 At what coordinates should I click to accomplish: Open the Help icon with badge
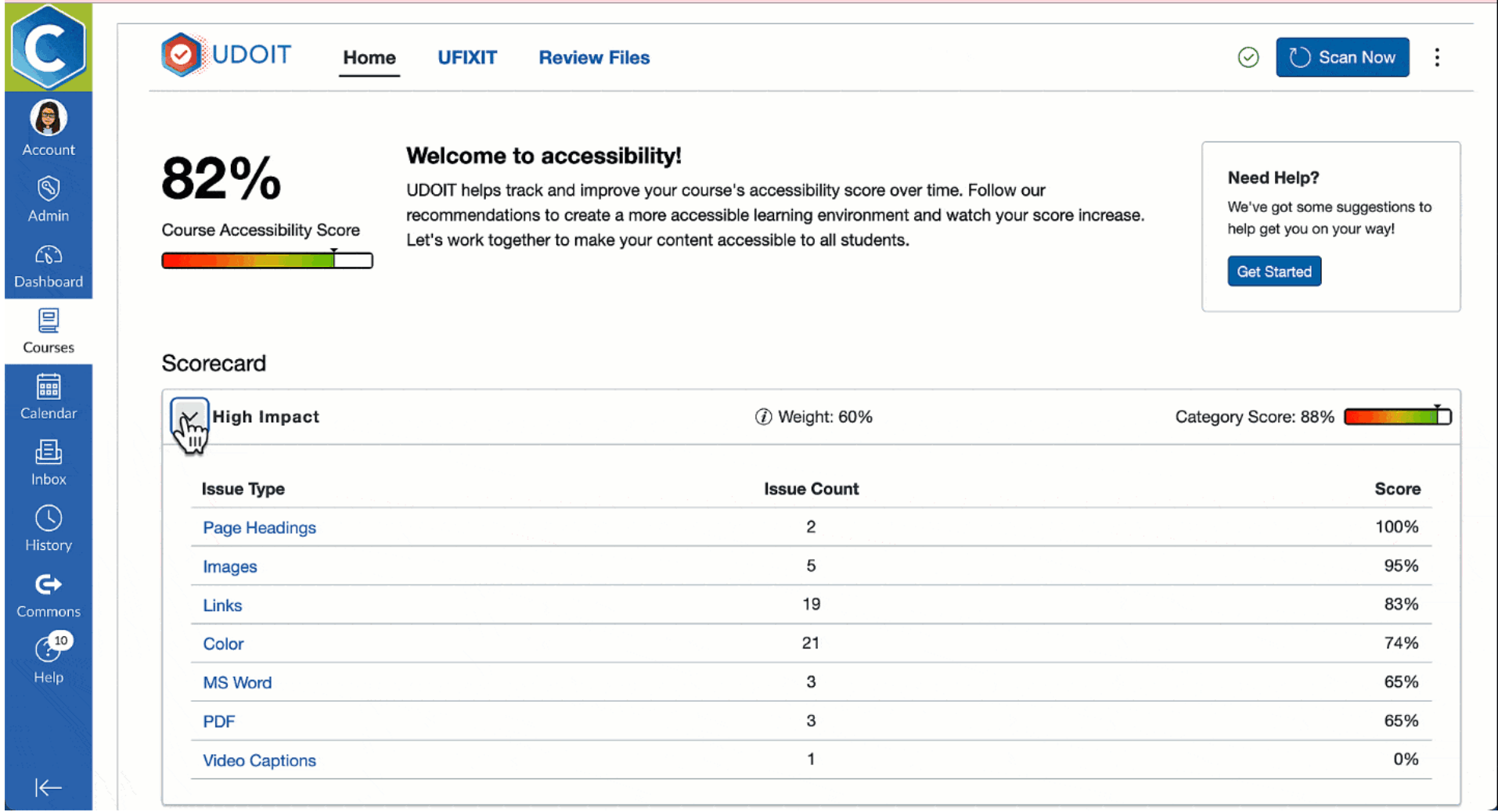tap(49, 650)
